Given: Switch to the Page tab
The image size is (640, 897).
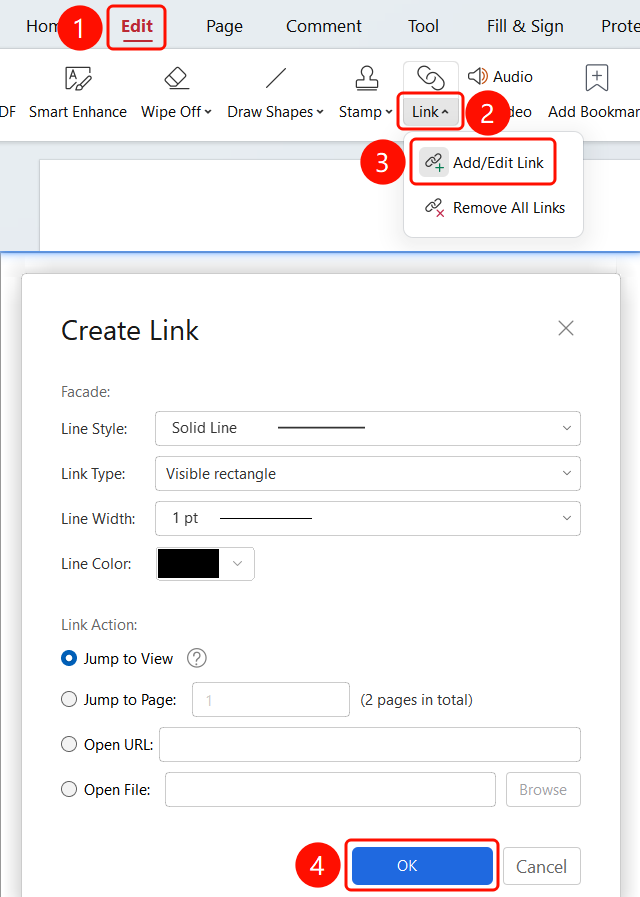Looking at the screenshot, I should (x=224, y=26).
